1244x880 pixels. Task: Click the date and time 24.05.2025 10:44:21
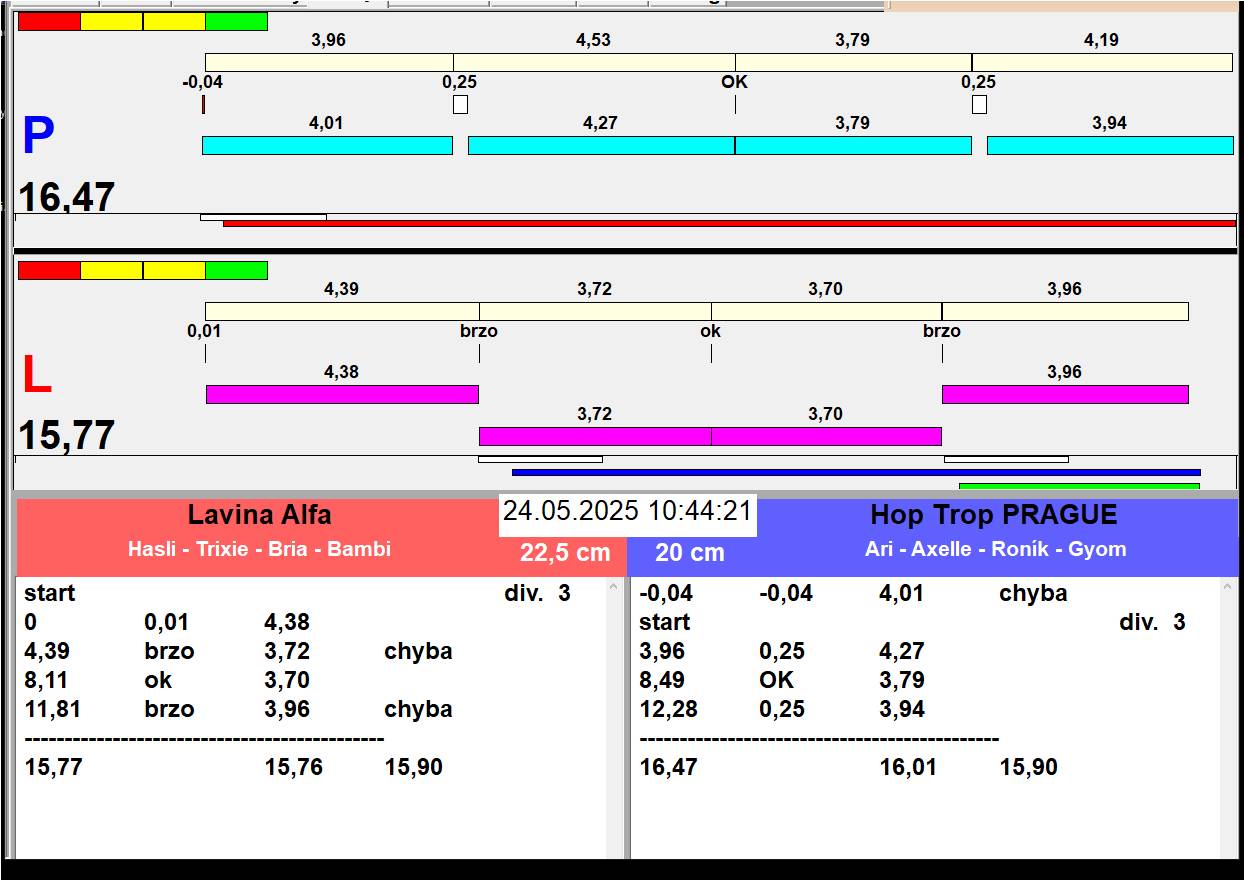tap(627, 511)
